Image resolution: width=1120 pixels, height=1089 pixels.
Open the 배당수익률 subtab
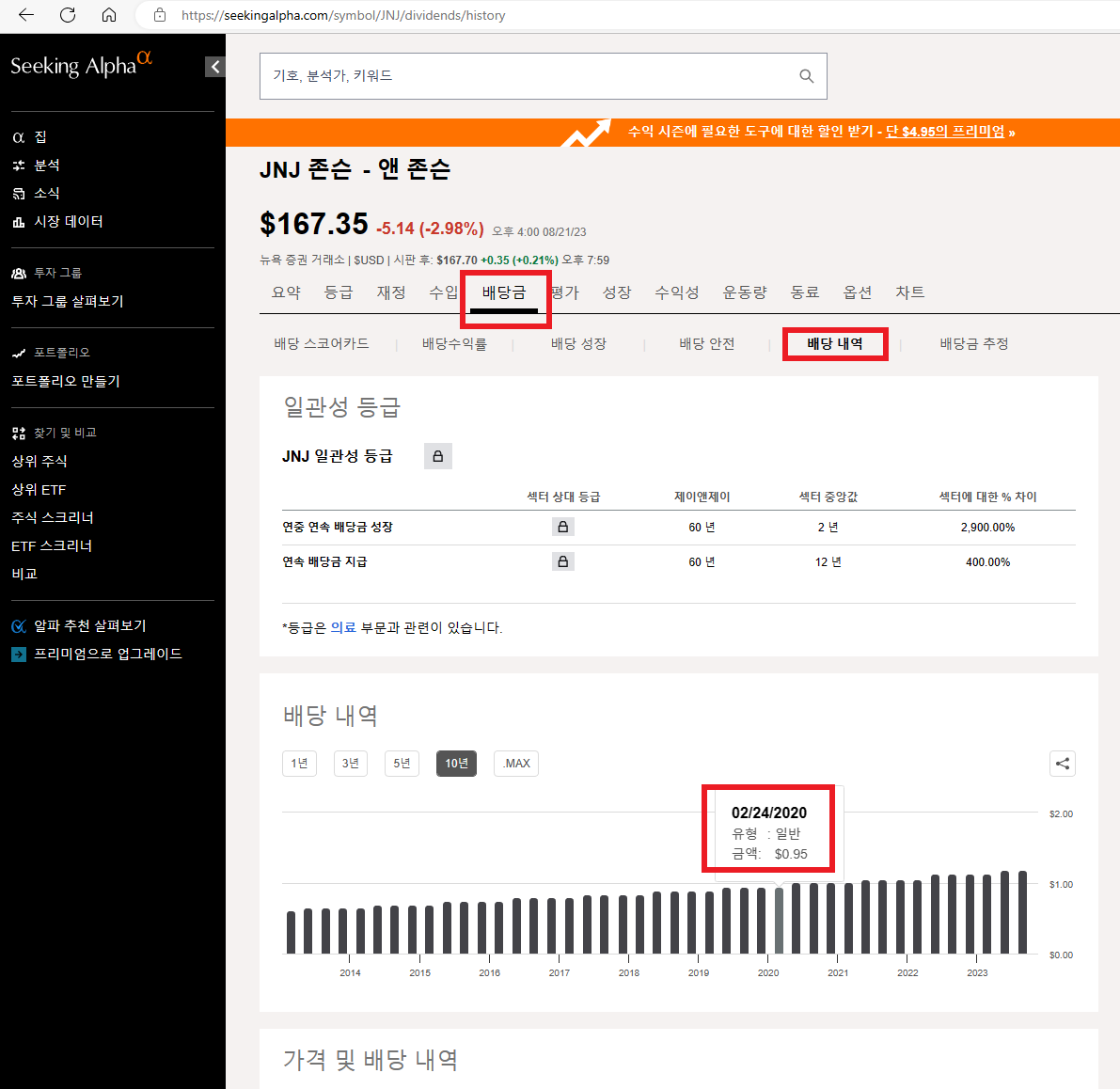[454, 343]
